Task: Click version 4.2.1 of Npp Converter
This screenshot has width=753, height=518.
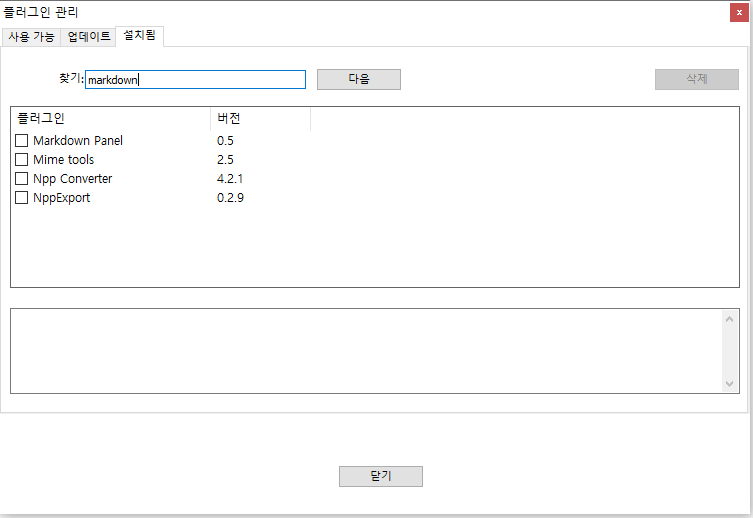Action: click(230, 179)
